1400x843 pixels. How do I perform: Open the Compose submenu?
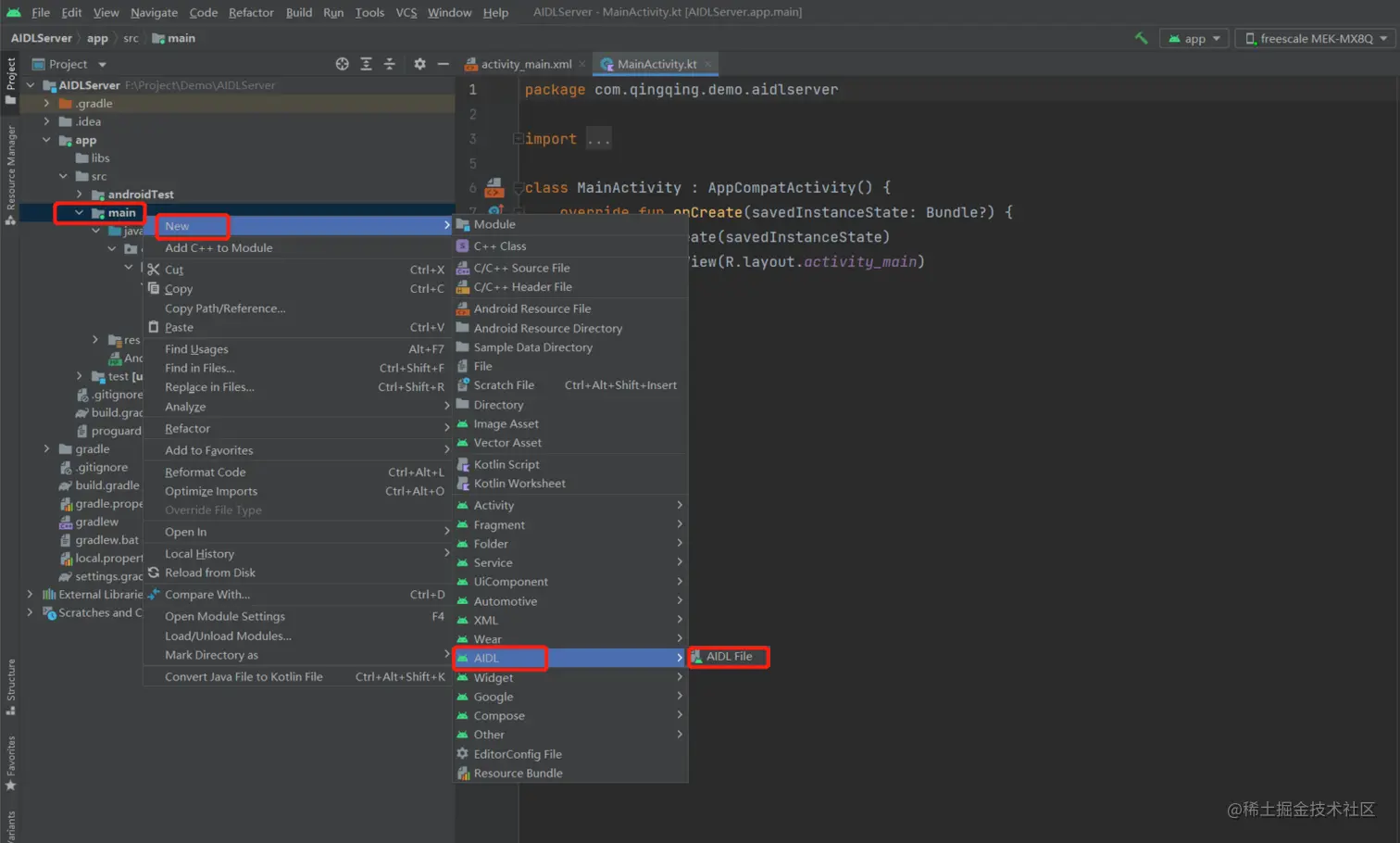[570, 716]
